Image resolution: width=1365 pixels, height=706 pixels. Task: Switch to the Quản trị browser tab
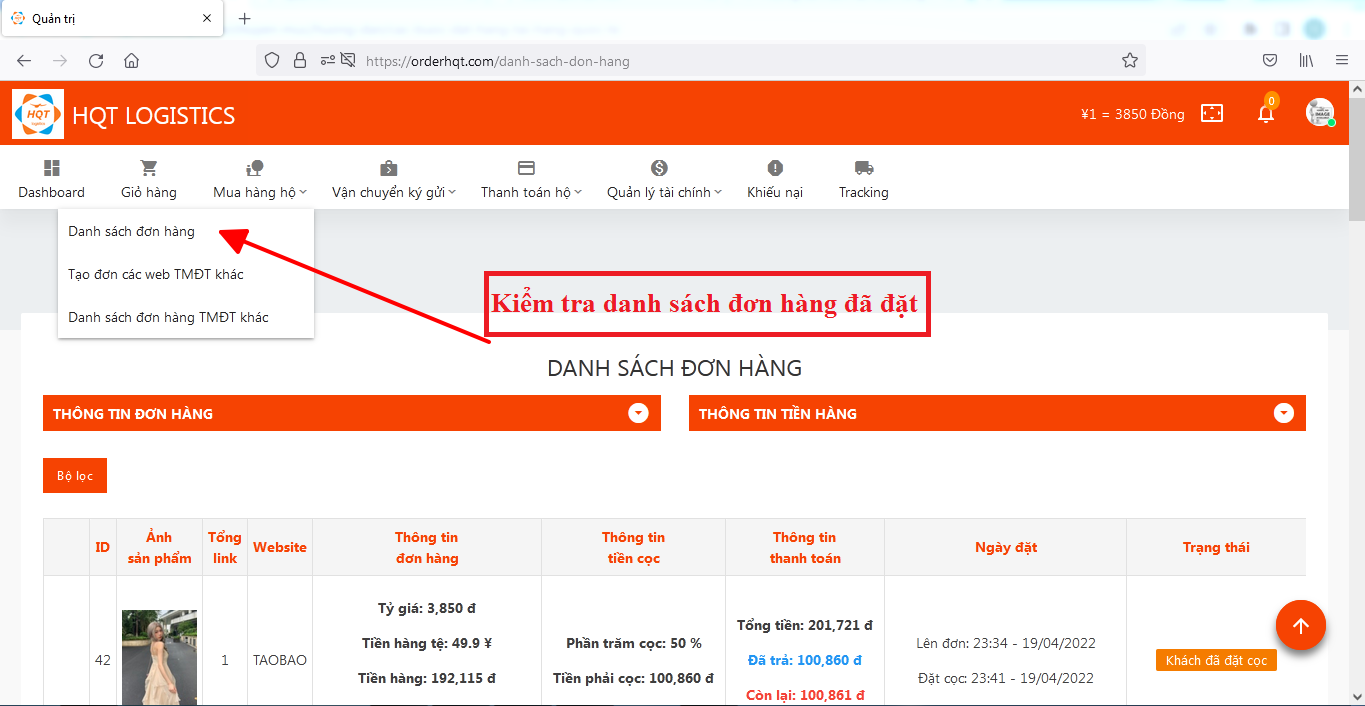(x=111, y=19)
